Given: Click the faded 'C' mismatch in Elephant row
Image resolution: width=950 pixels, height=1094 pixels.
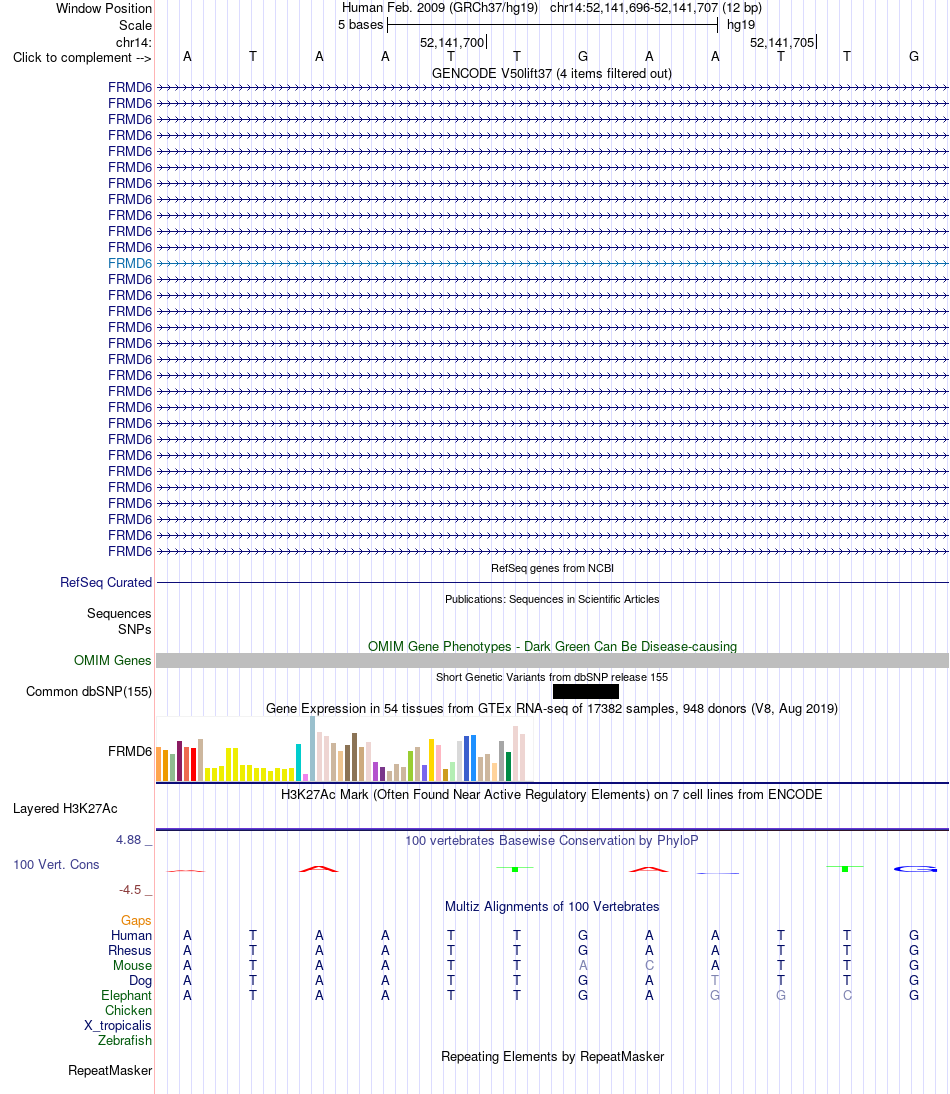Looking at the screenshot, I should (x=847, y=996).
